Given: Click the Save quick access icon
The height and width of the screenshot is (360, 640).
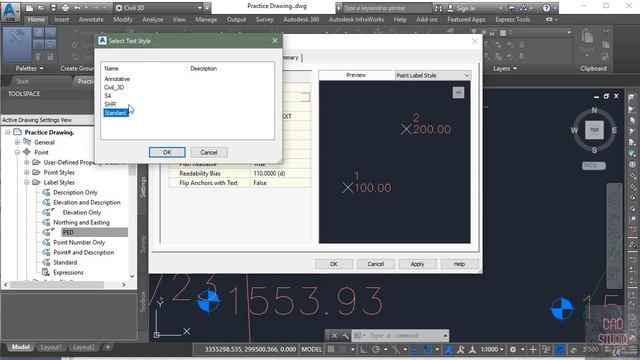Looking at the screenshot, I should click(x=53, y=8).
